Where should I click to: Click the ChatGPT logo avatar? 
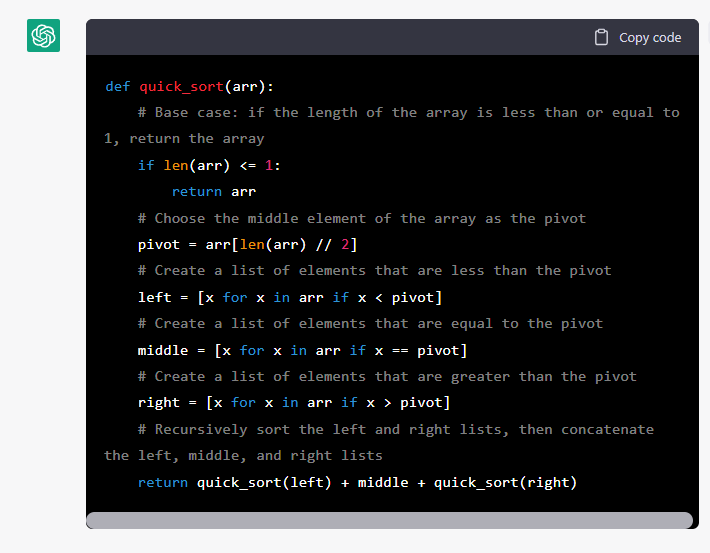[x=43, y=36]
